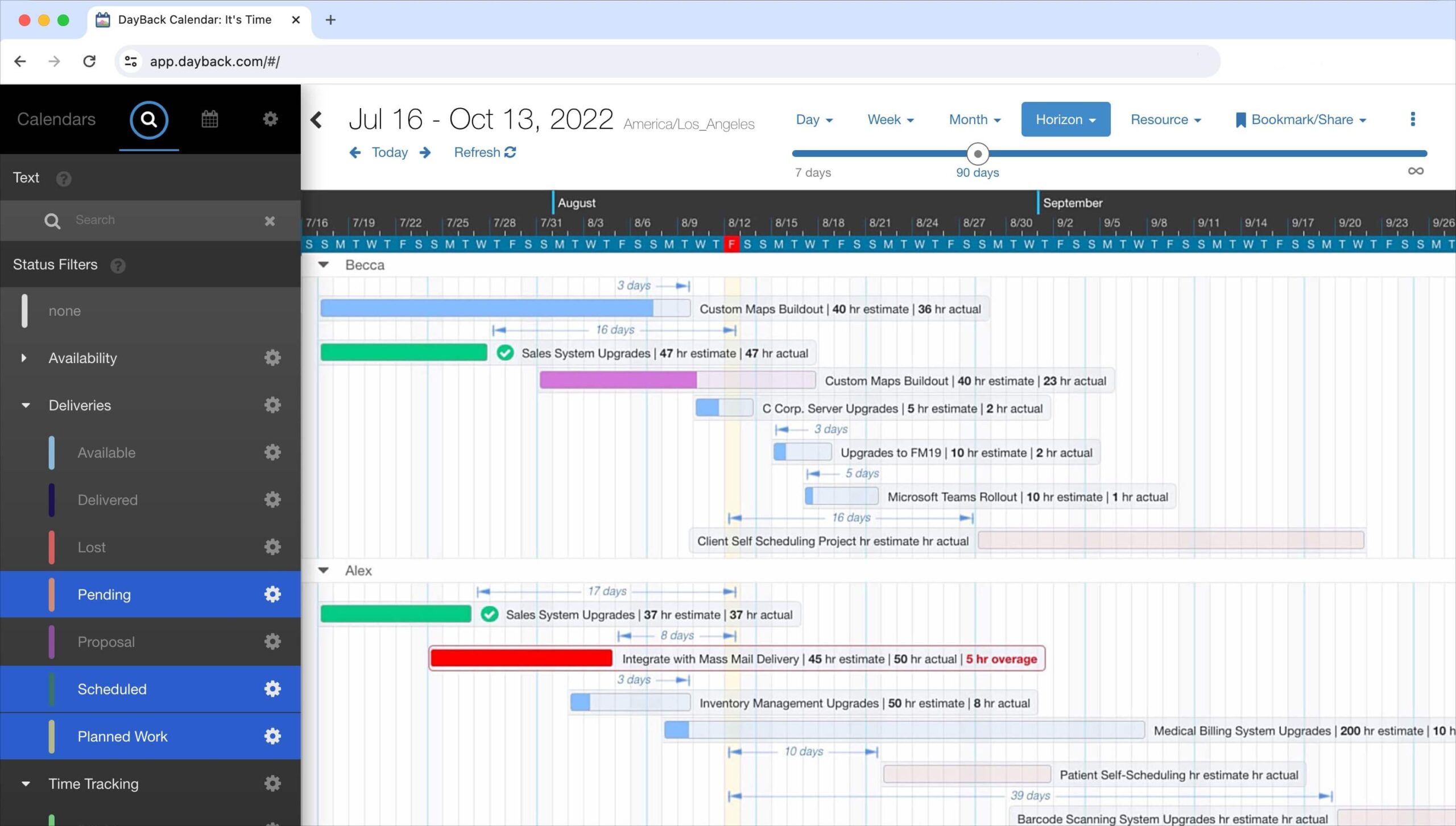Collapse sidebar with the chevron arrow
Image resolution: width=1456 pixels, height=826 pixels.
click(317, 120)
